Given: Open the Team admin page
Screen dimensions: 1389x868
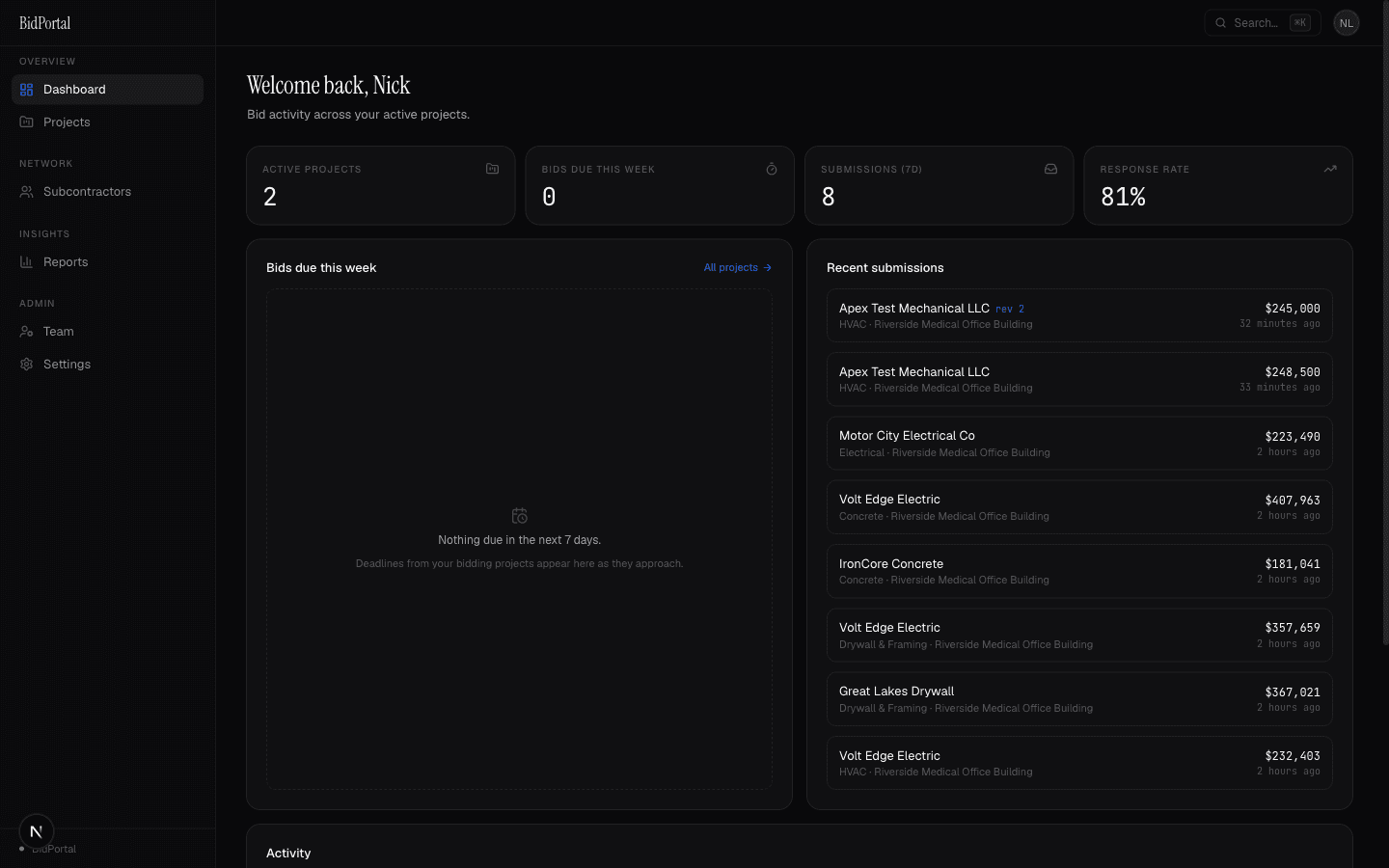Looking at the screenshot, I should (x=107, y=332).
